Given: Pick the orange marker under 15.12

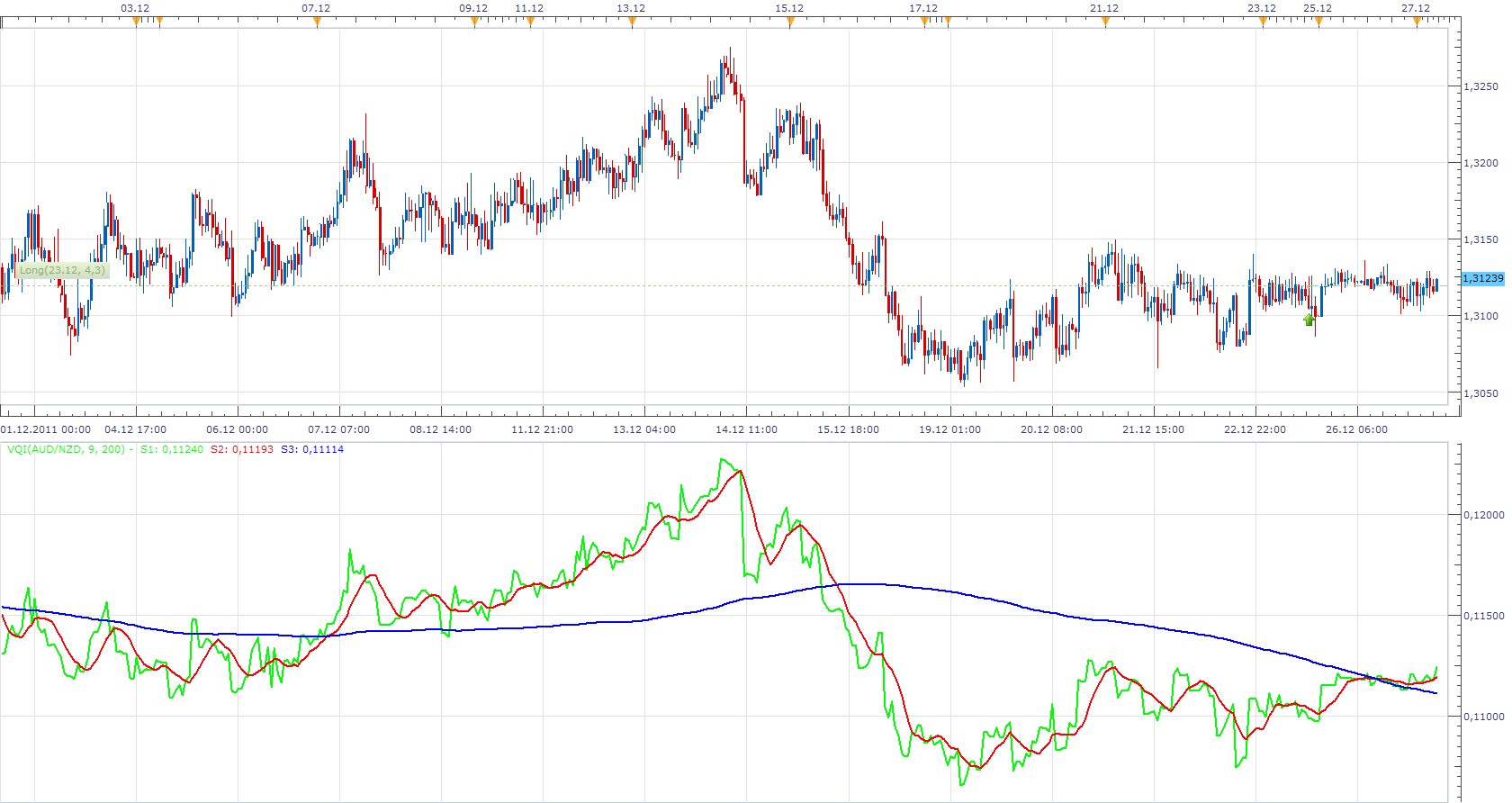Looking at the screenshot, I should click(x=790, y=22).
